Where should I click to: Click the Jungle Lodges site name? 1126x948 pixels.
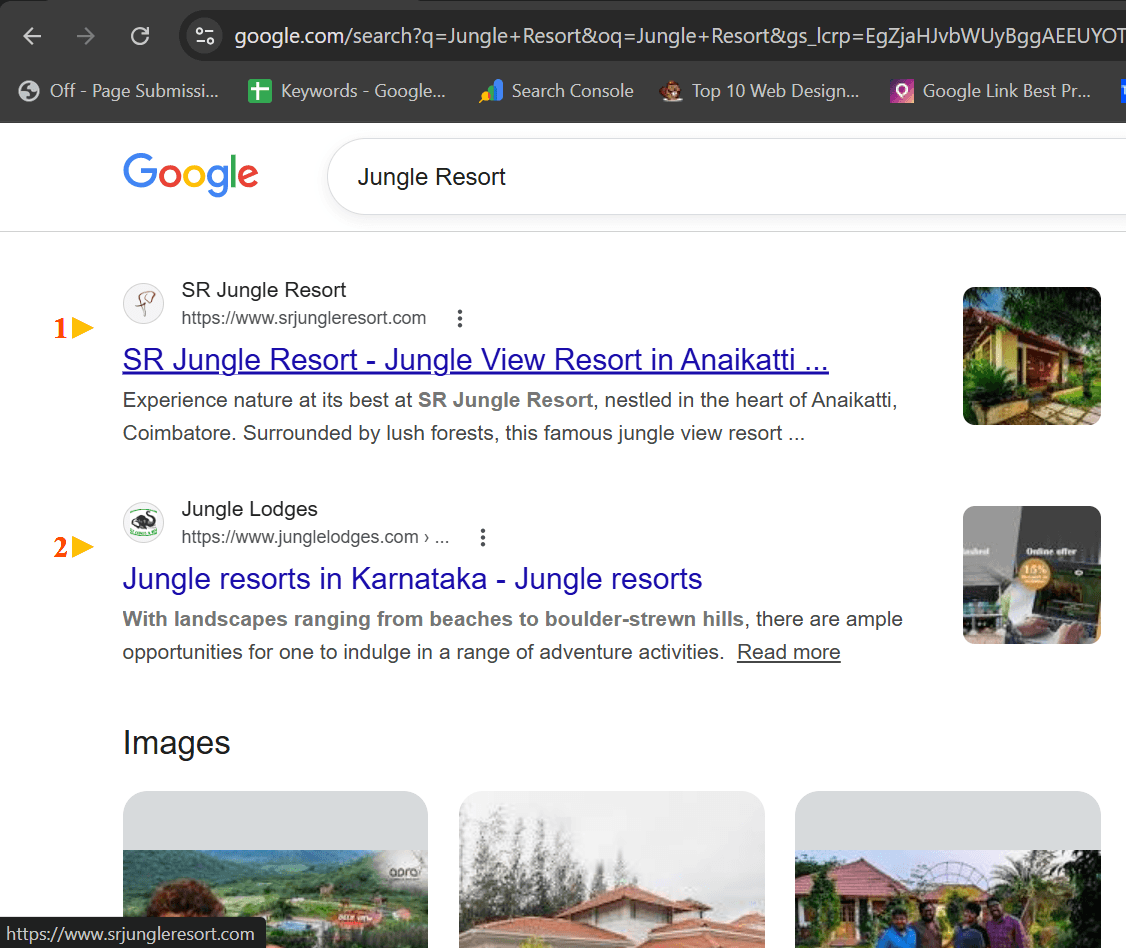(x=249, y=509)
